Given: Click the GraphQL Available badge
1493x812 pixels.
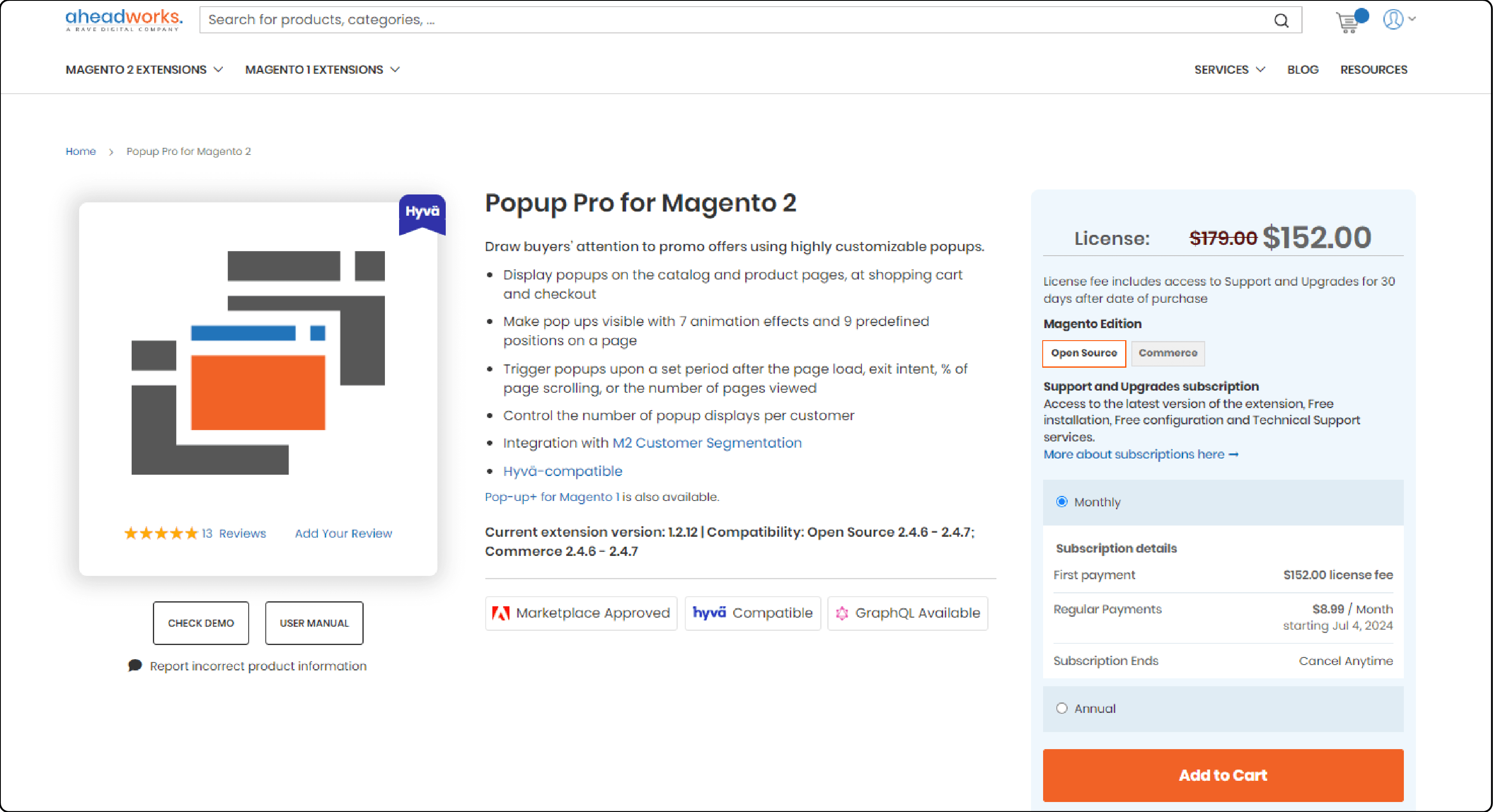Looking at the screenshot, I should coord(907,613).
